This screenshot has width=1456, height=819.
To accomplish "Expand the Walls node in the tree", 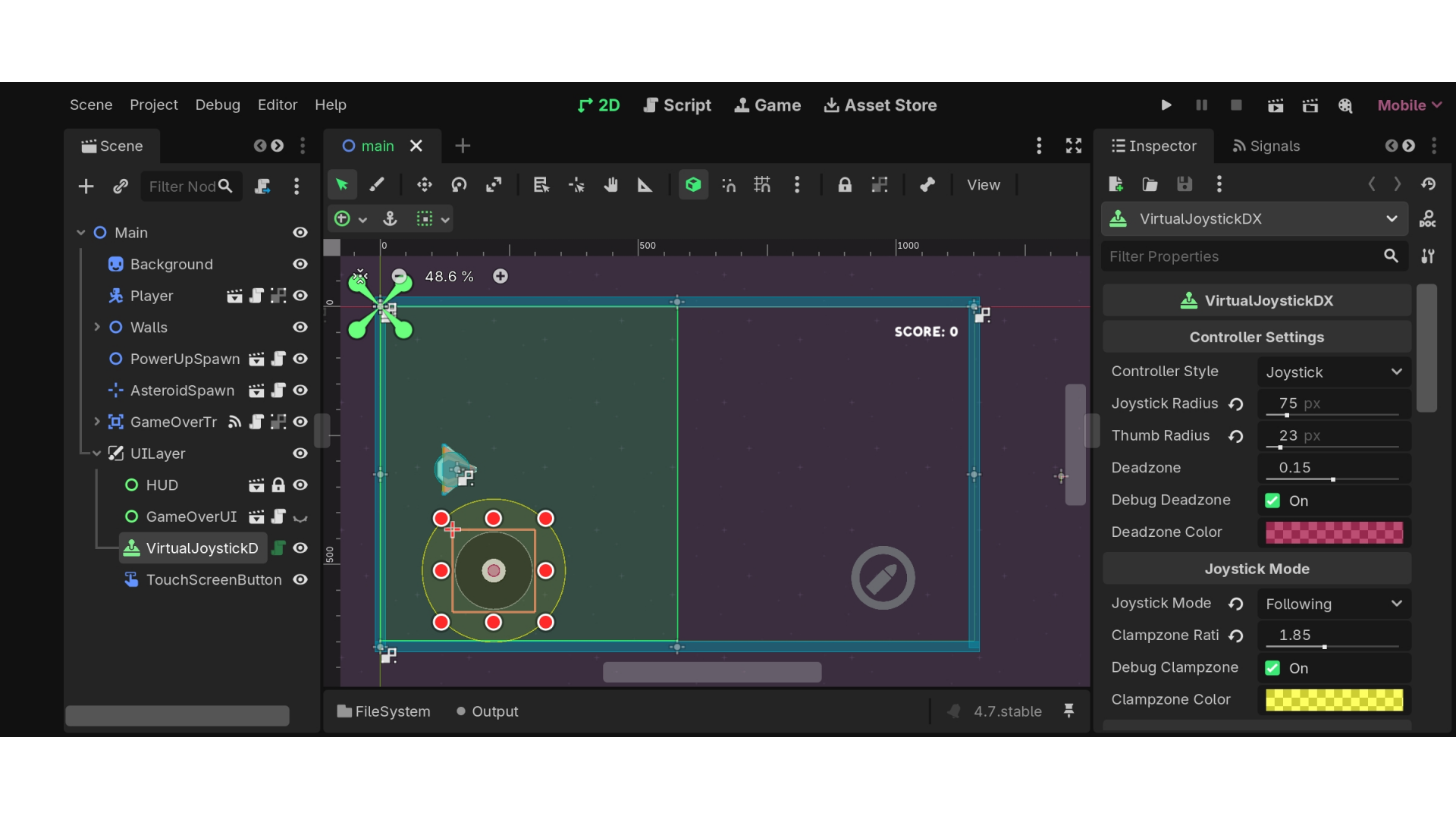I will coord(97,327).
